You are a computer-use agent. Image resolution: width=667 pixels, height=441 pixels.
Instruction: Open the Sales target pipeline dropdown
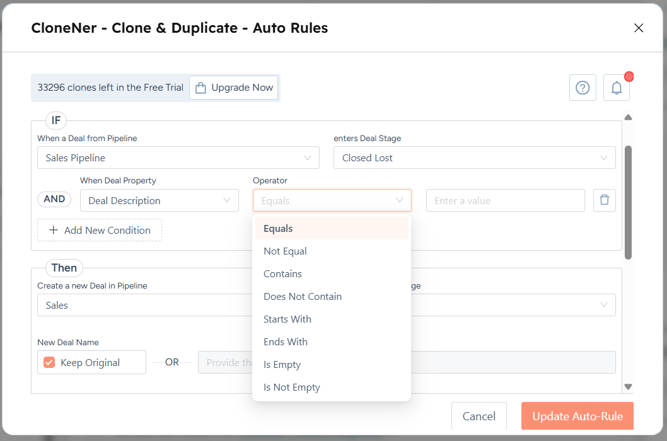(x=145, y=305)
